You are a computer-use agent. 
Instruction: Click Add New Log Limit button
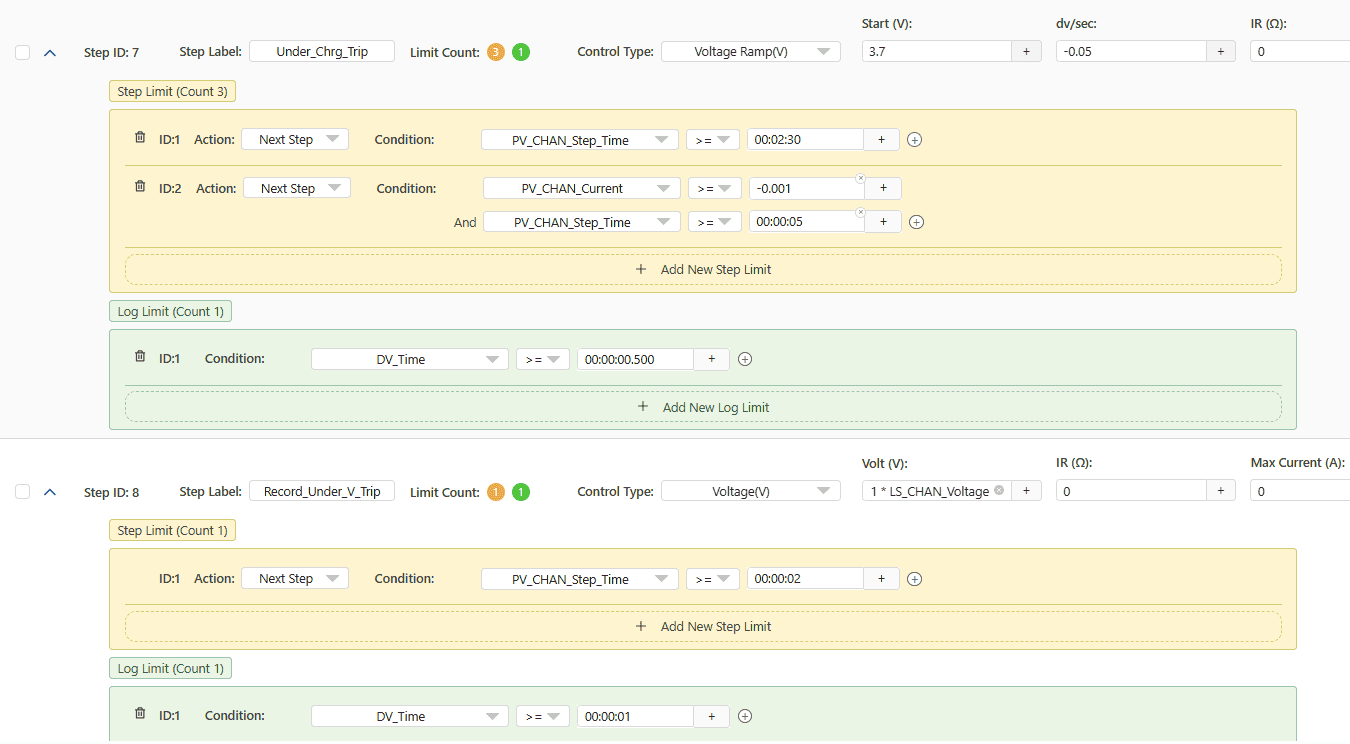tap(703, 407)
